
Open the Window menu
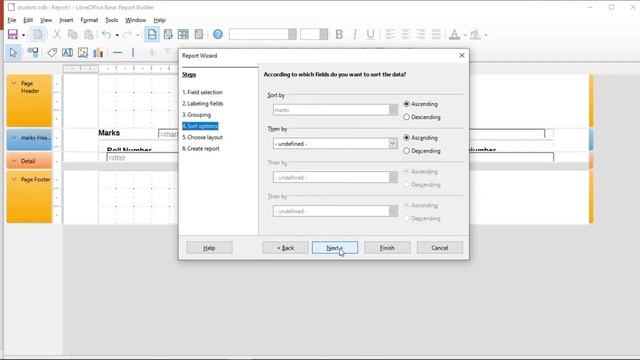[136, 20]
